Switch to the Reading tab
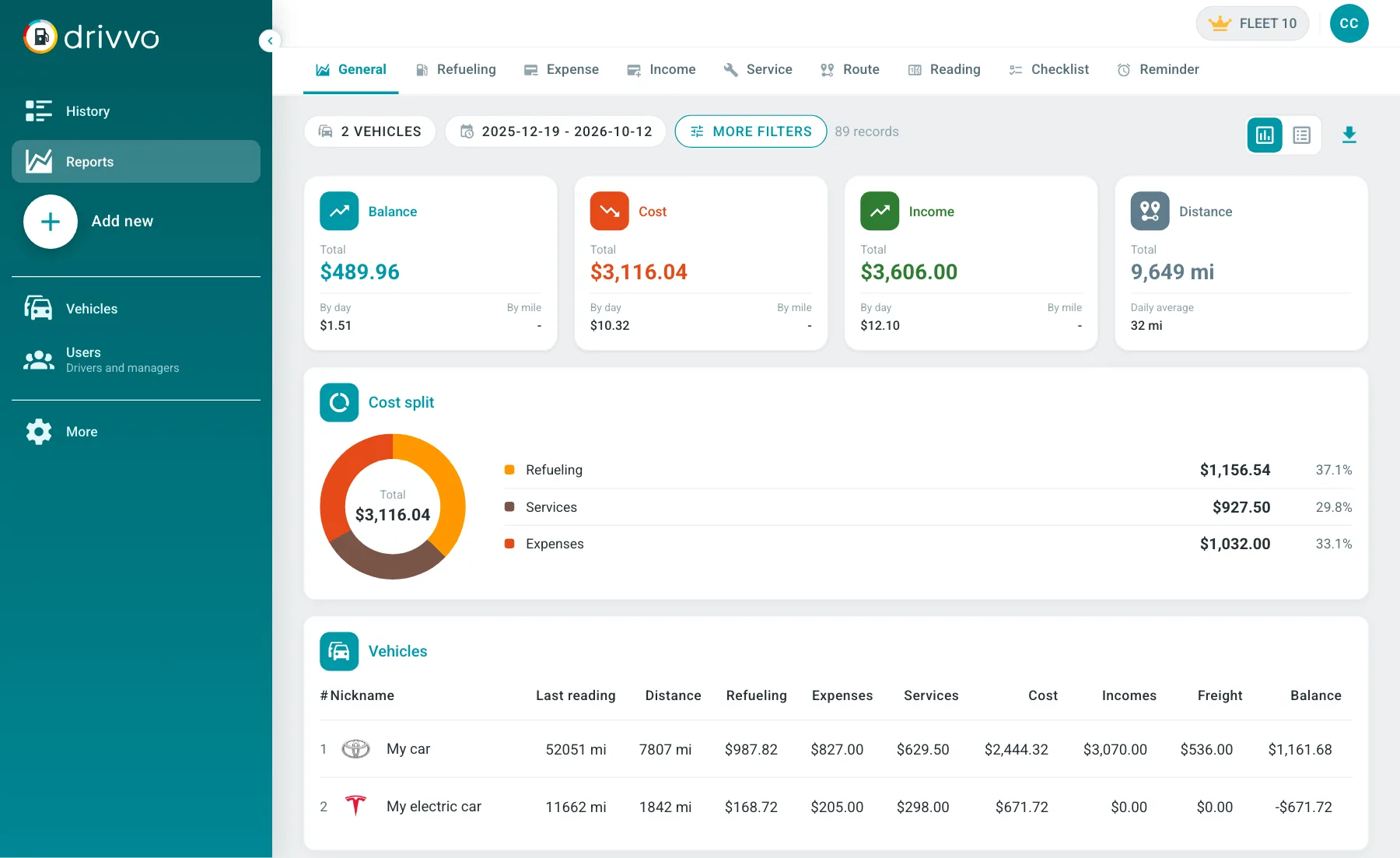Screen dimensions: 1400x858 (944, 70)
